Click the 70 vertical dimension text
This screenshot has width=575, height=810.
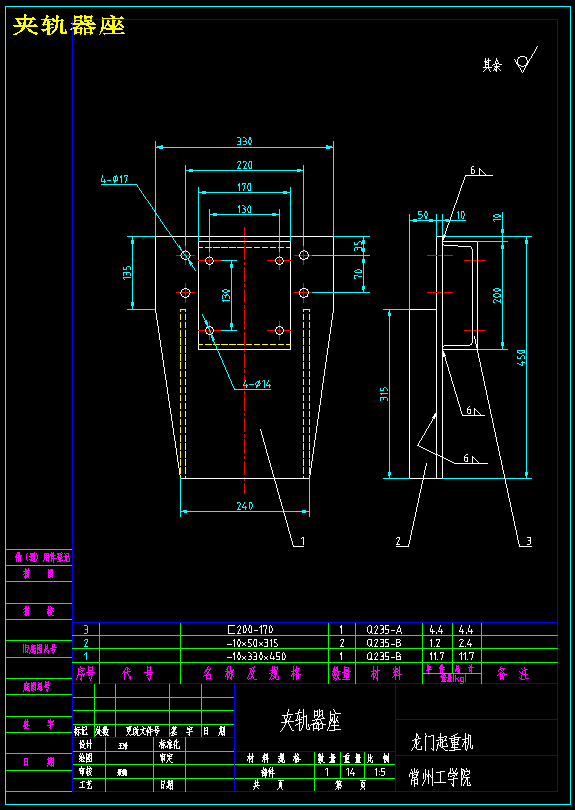(358, 273)
